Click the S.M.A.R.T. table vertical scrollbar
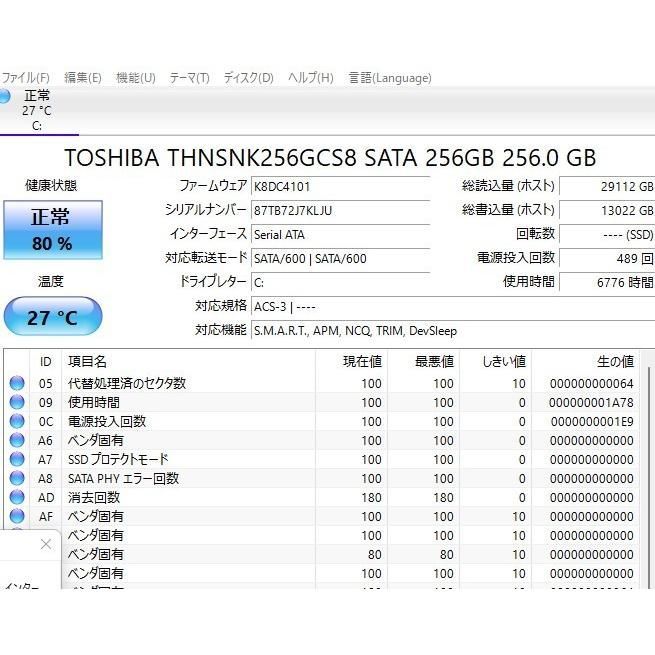The height and width of the screenshot is (655, 655). click(648, 476)
